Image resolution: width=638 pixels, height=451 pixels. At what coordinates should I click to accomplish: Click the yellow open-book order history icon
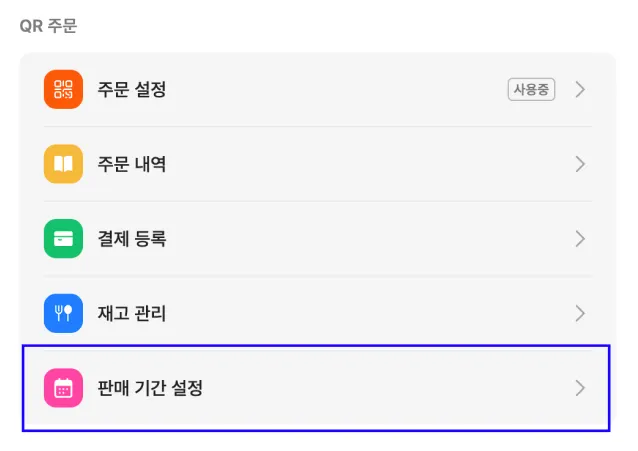pos(63,164)
